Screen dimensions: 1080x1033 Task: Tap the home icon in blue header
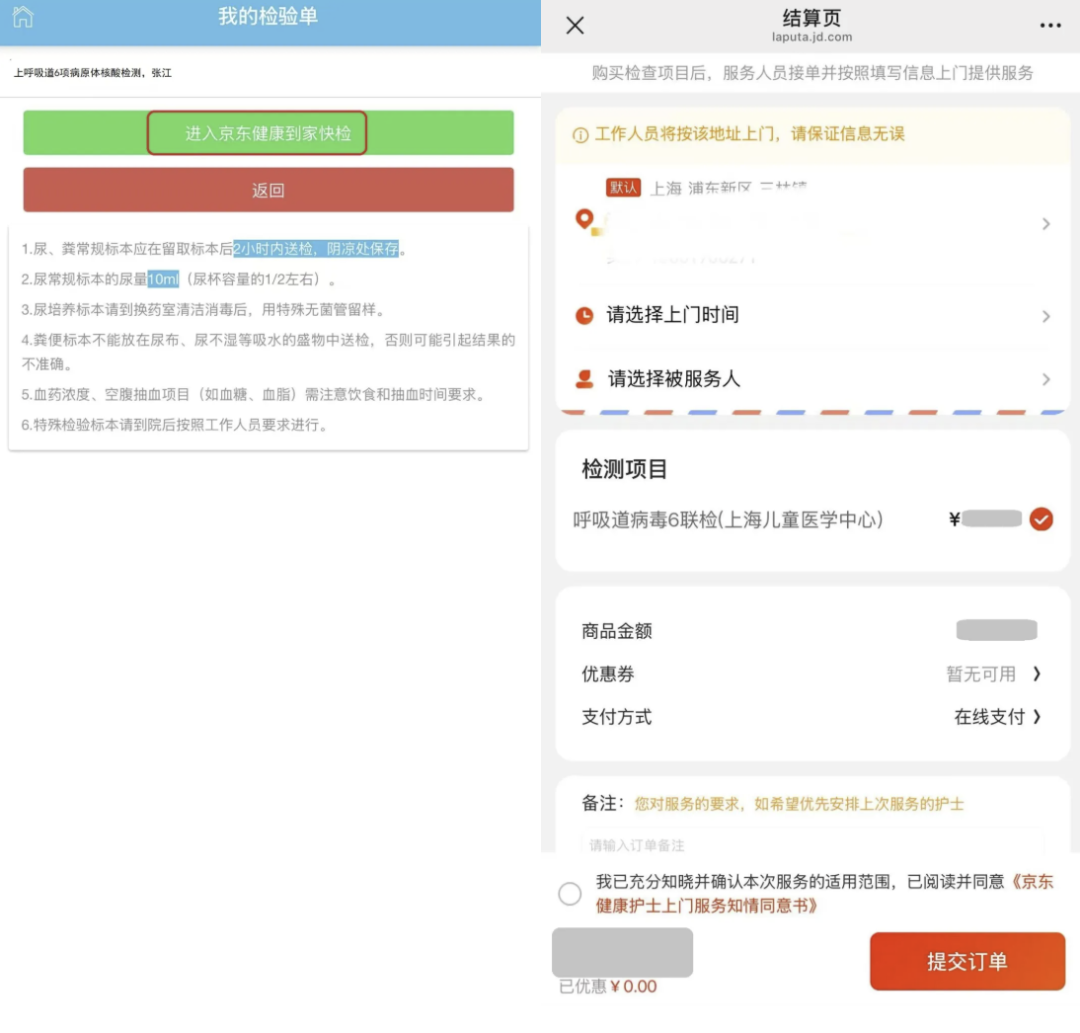tap(22, 17)
